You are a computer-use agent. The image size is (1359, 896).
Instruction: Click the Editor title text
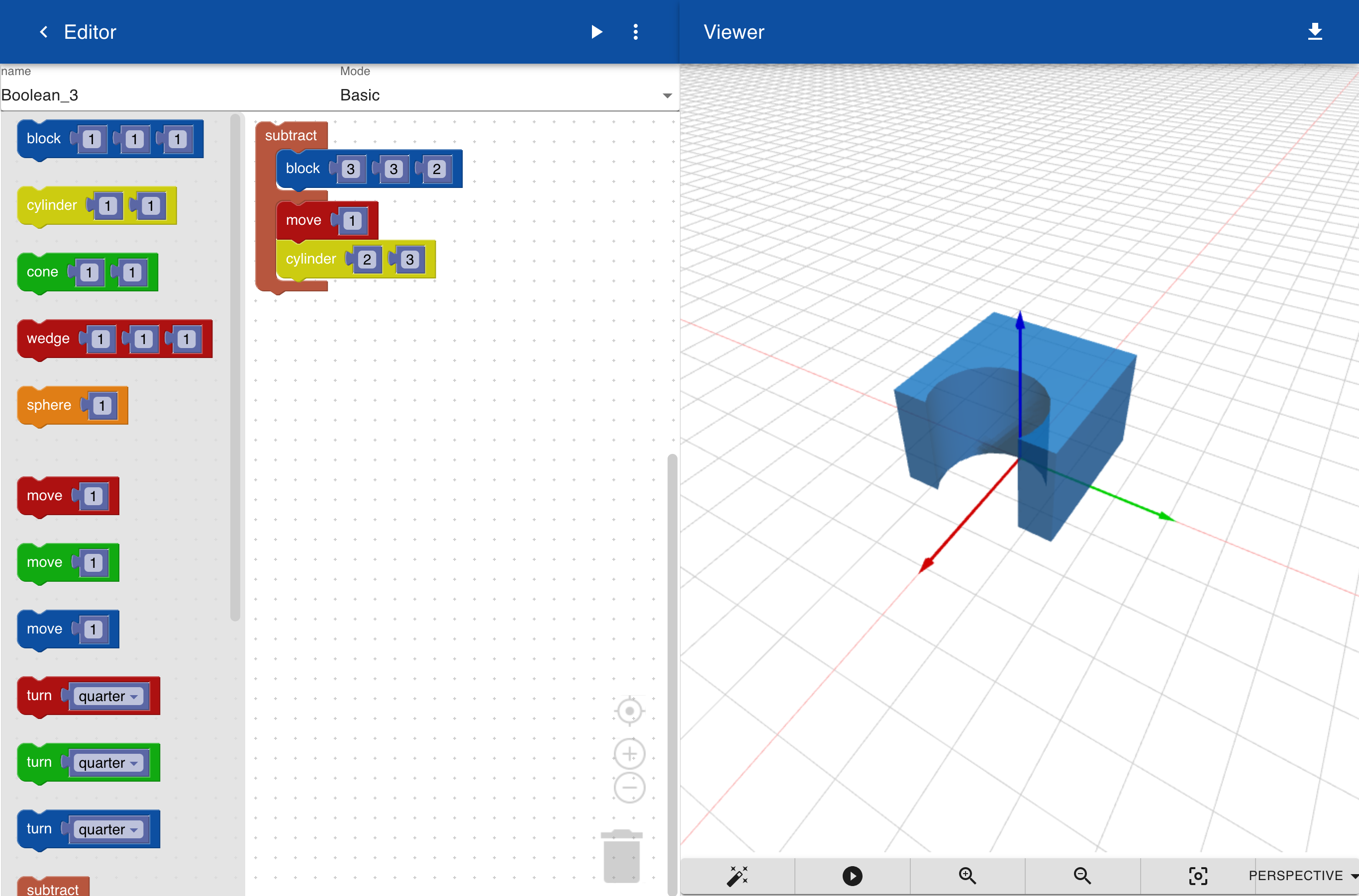[90, 32]
